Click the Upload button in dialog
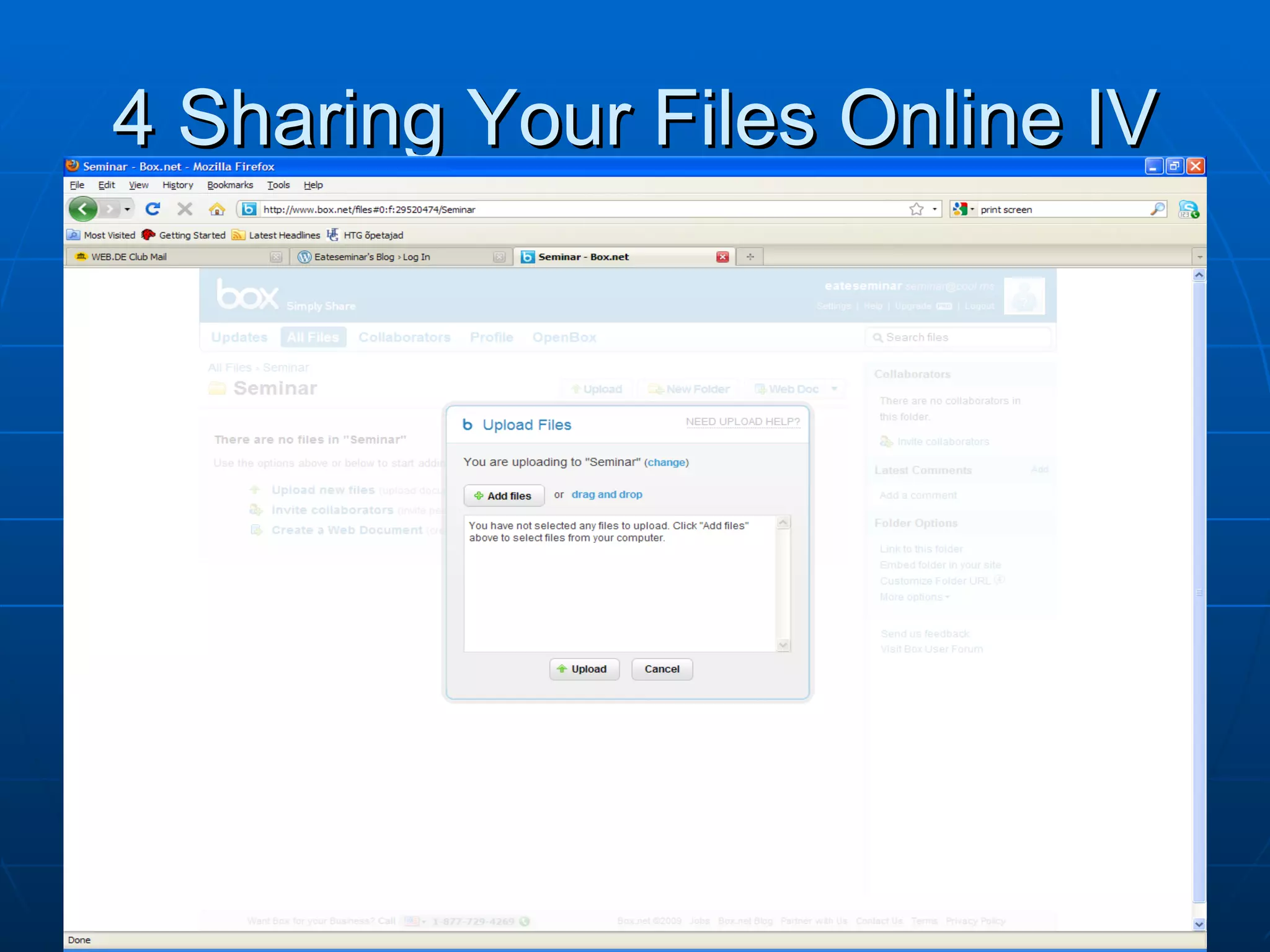Screen dimensions: 1270x952 click(584, 669)
